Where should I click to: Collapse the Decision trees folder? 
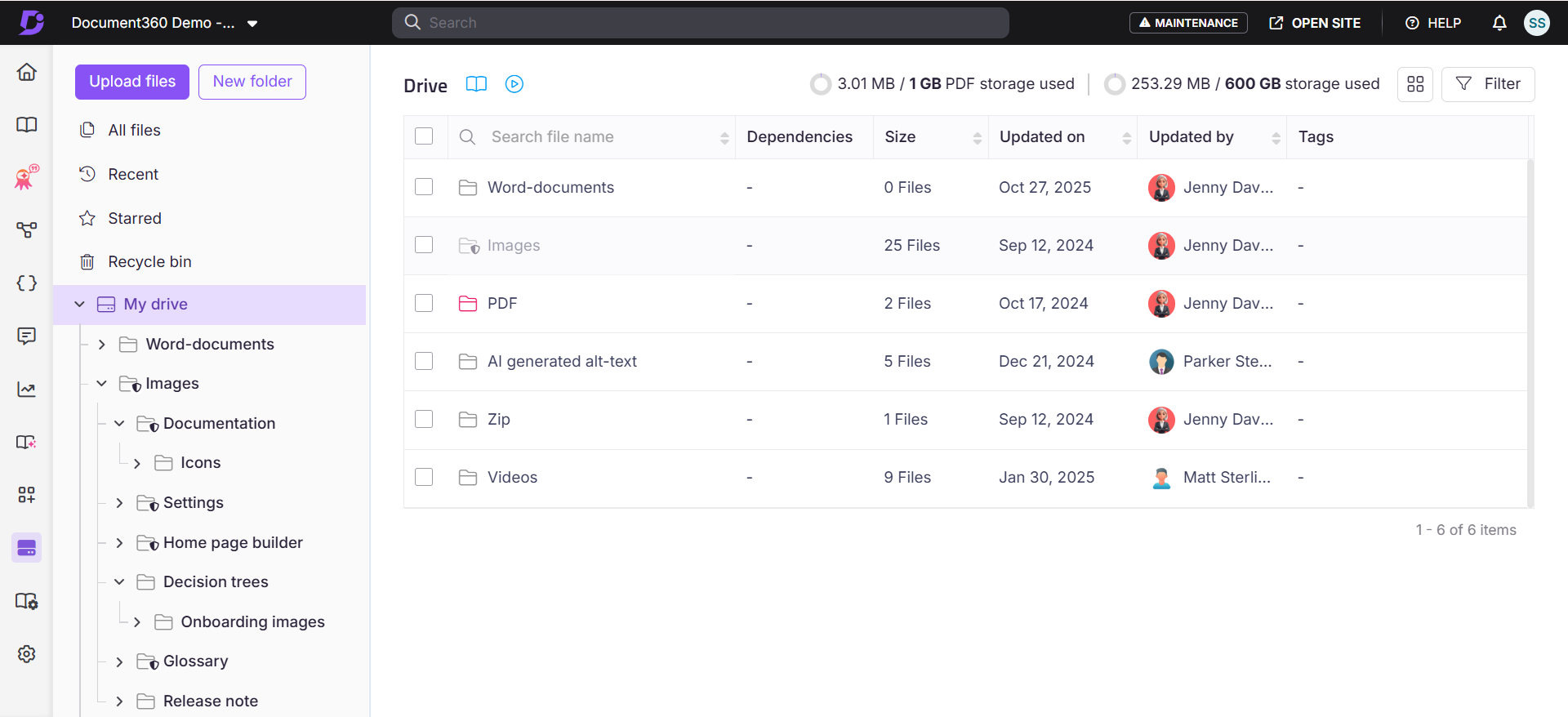[119, 582]
